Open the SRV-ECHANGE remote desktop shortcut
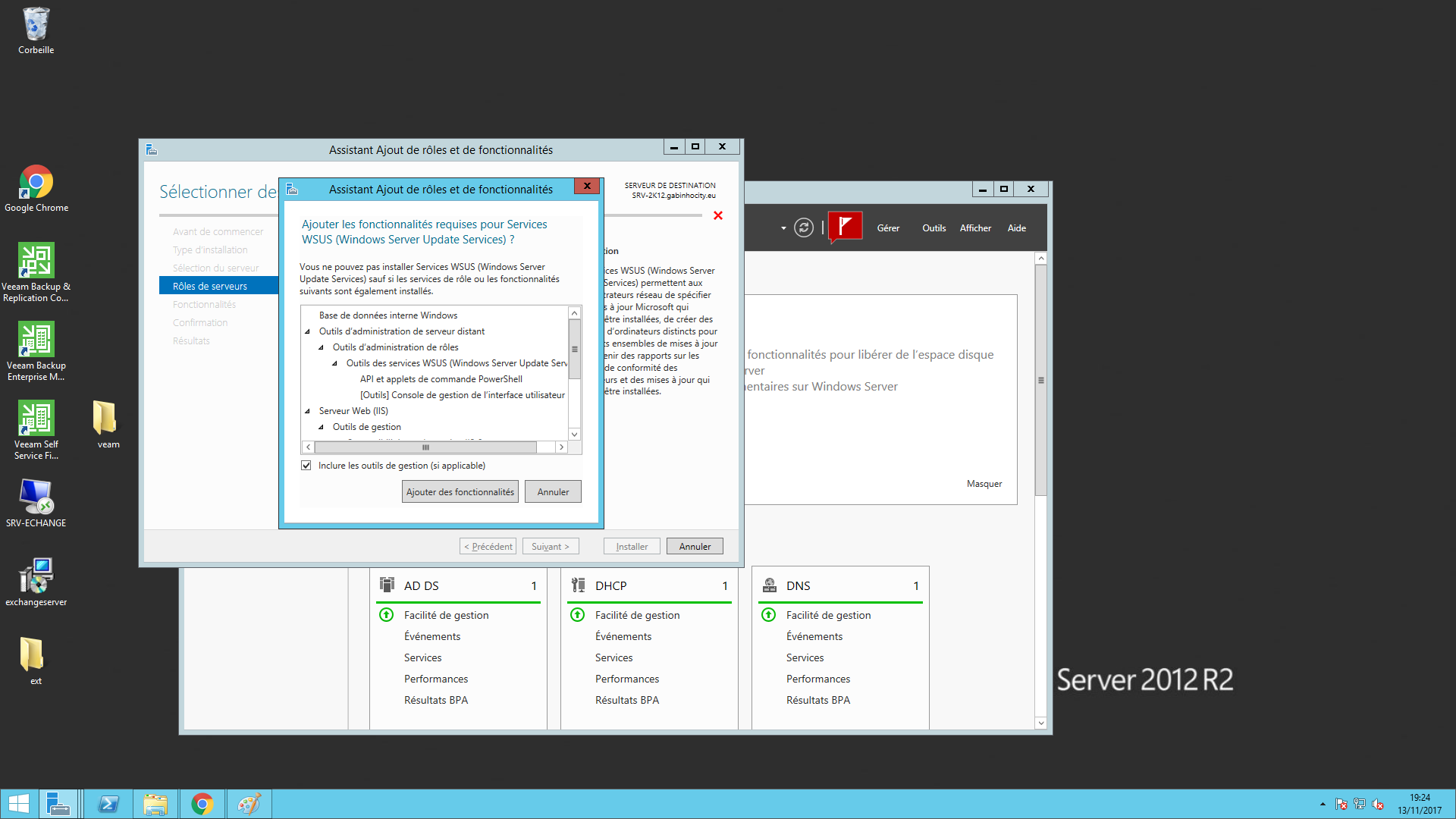This screenshot has width=1456, height=819. click(x=36, y=503)
